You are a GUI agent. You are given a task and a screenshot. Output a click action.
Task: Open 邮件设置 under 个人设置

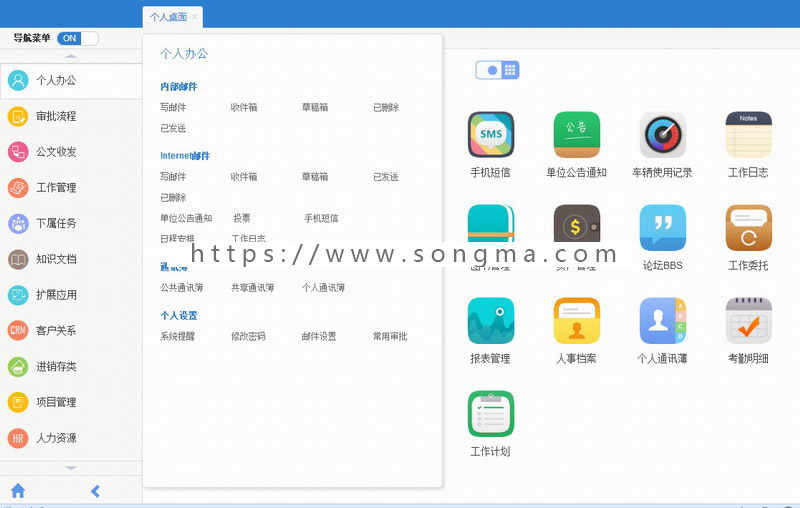(x=319, y=336)
